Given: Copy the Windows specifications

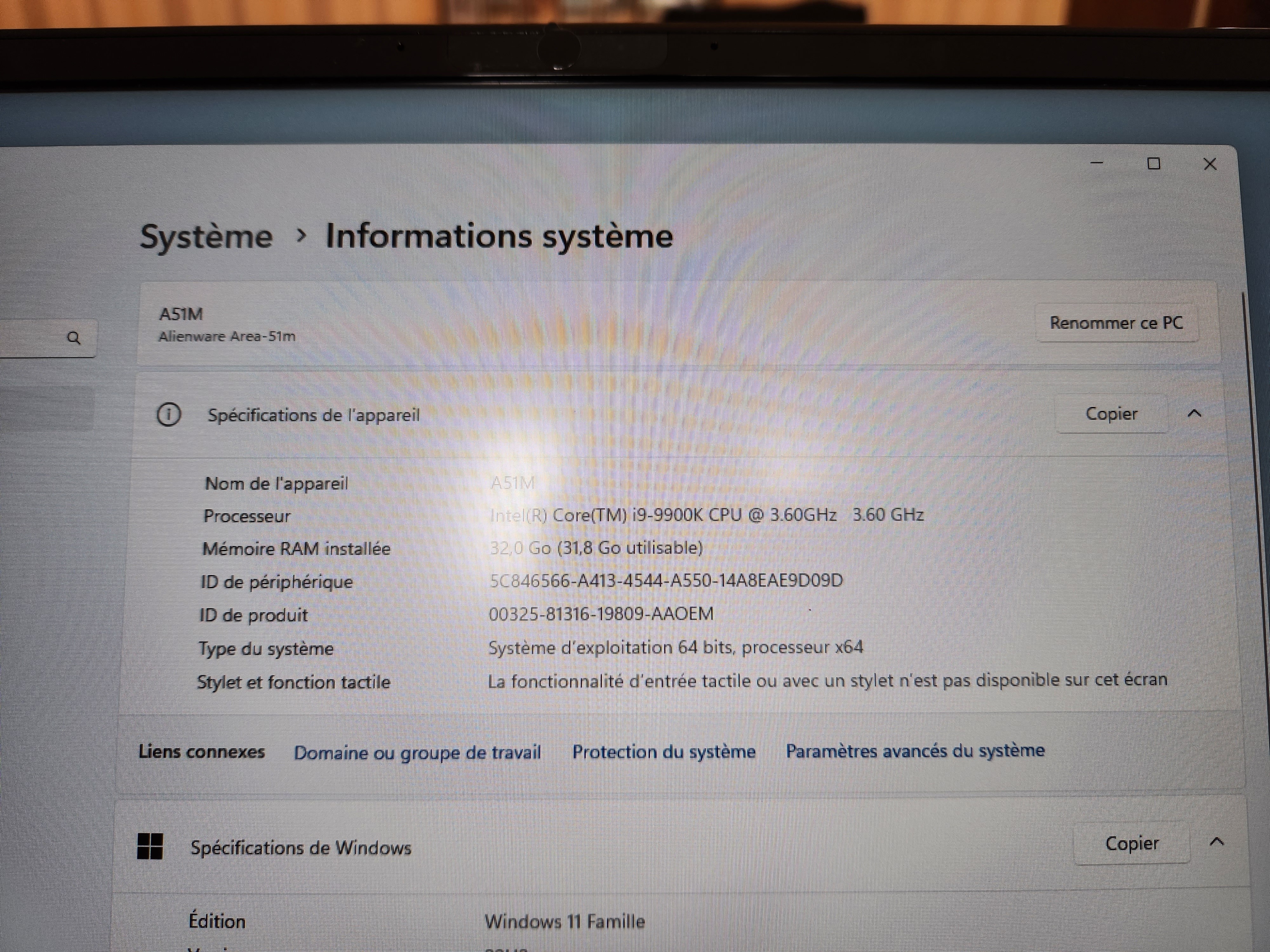Looking at the screenshot, I should click(x=1132, y=843).
